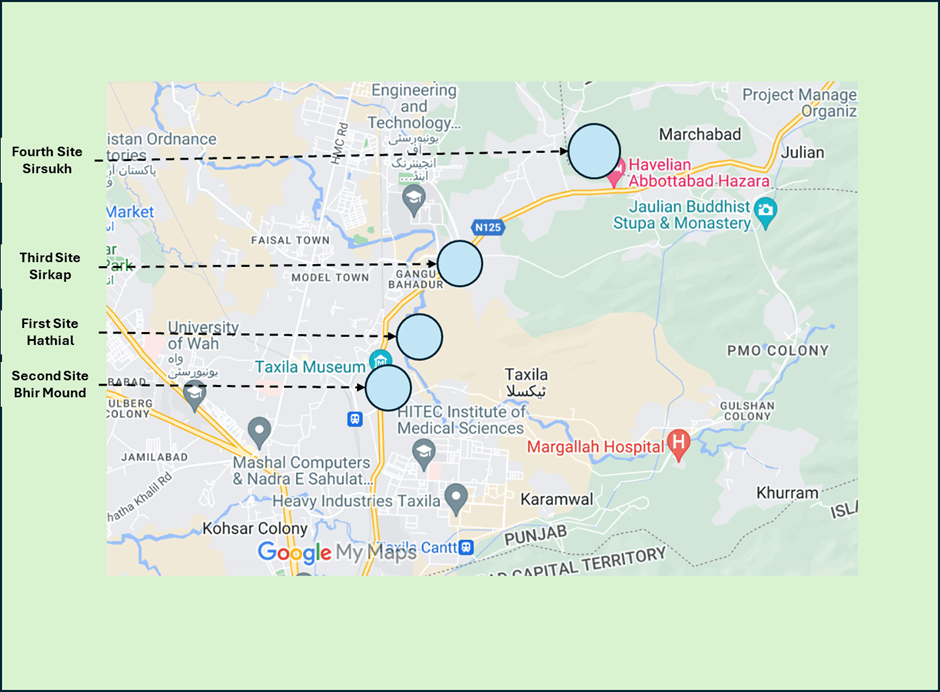Click the N125 highway shield marker
Viewport: 940px width, 692px height.
pos(487,227)
